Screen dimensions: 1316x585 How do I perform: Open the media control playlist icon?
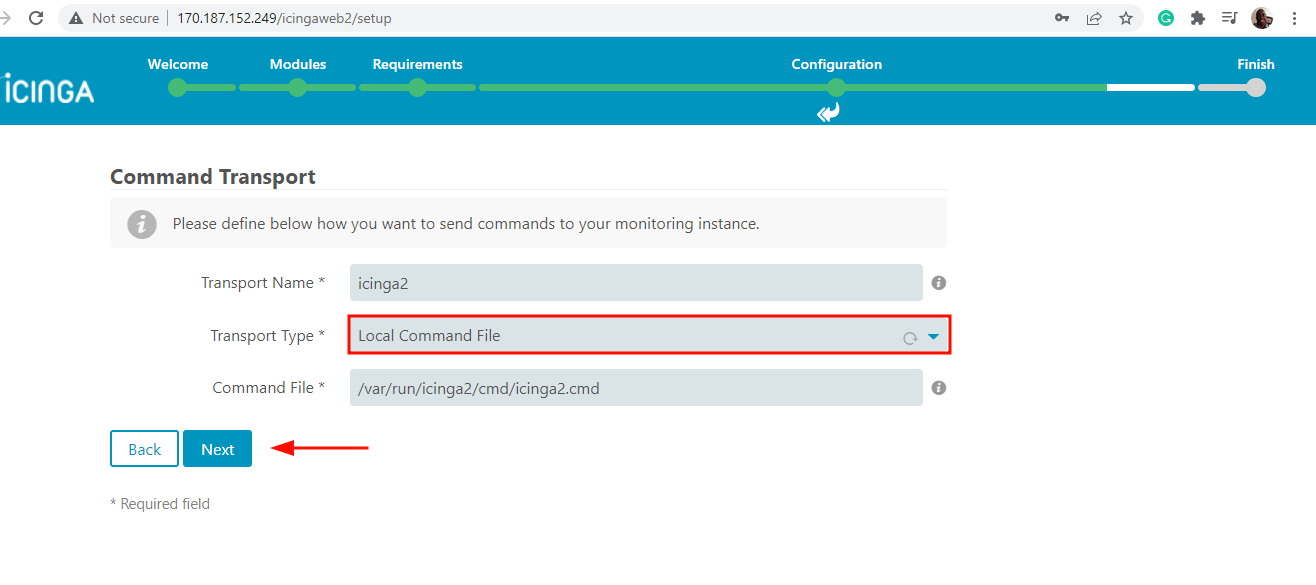pos(1230,18)
